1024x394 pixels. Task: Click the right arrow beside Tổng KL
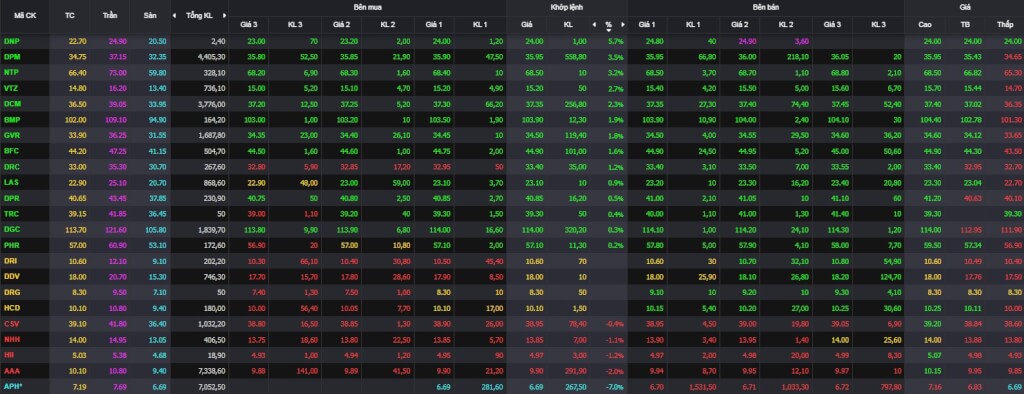pos(225,15)
